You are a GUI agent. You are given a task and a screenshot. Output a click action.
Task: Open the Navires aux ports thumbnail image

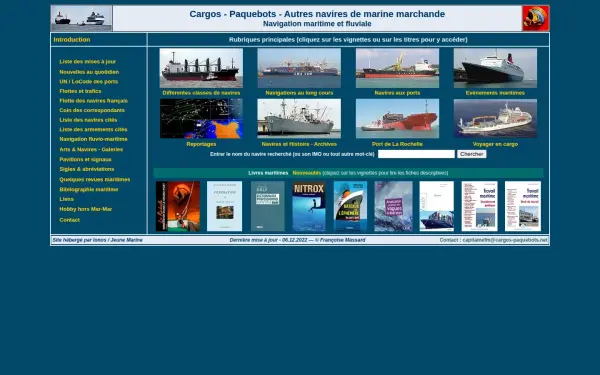[397, 68]
